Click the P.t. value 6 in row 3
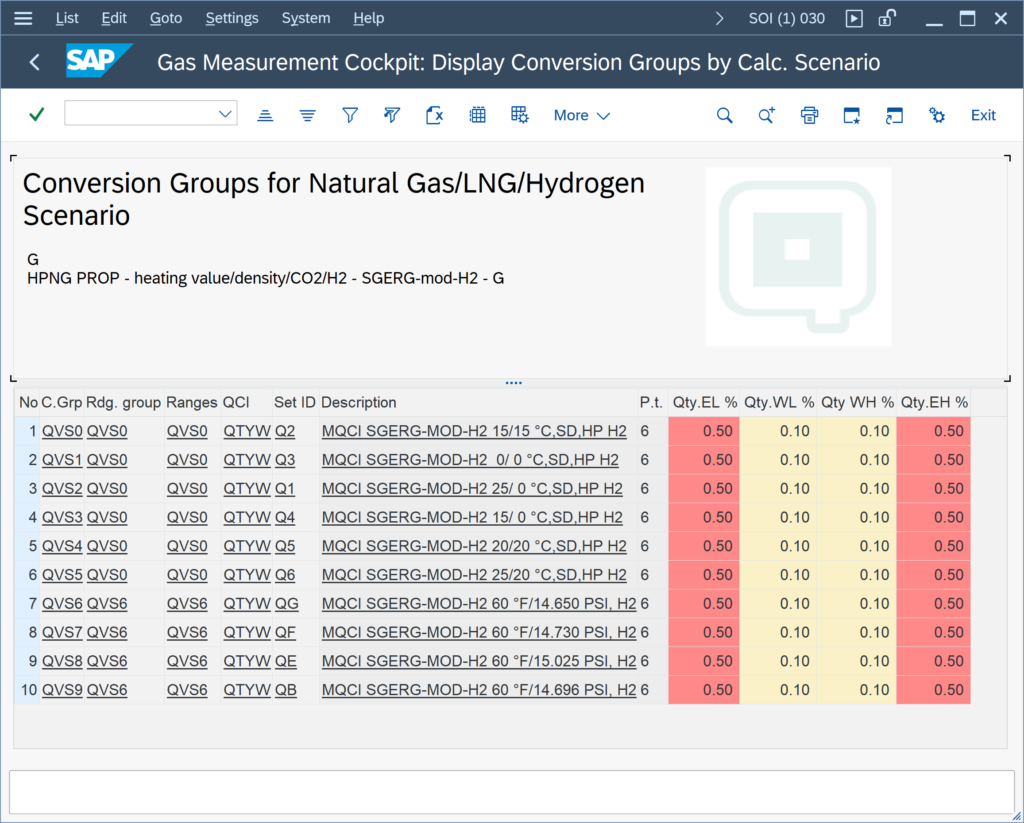1024x823 pixels. click(645, 489)
